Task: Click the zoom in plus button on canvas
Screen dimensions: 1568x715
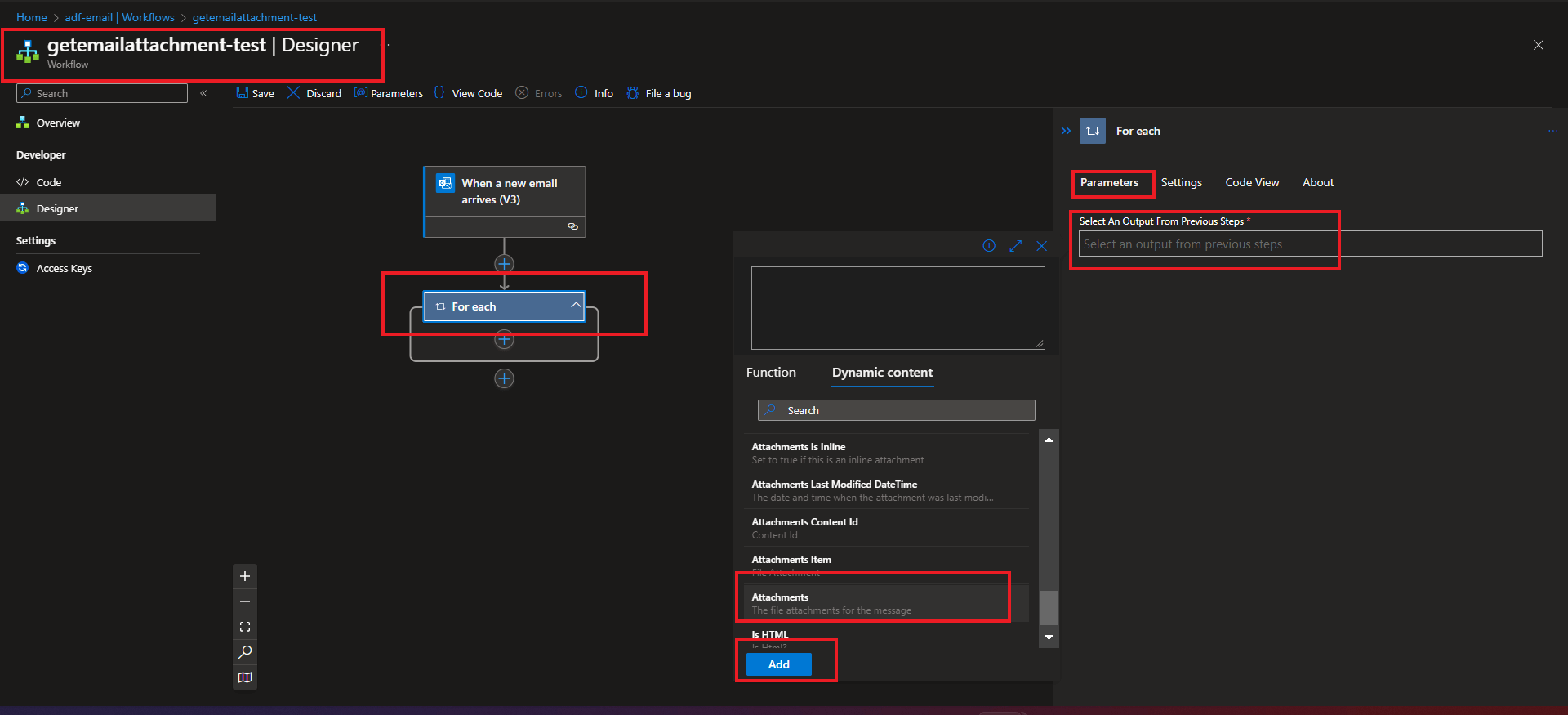Action: tap(245, 576)
